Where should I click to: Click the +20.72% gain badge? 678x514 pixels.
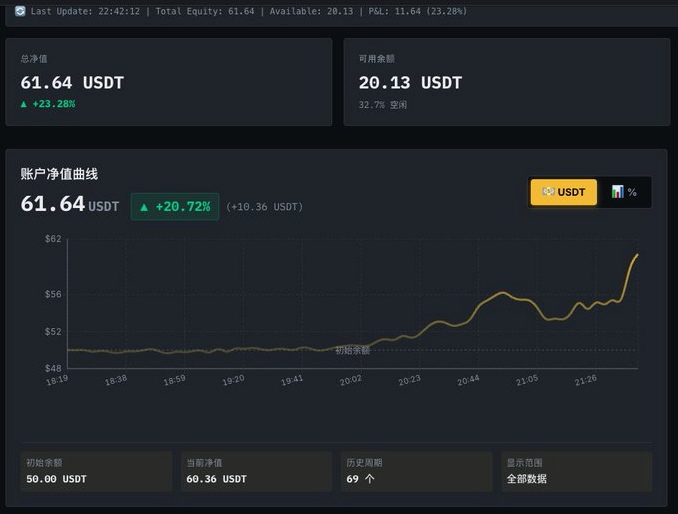click(x=175, y=207)
